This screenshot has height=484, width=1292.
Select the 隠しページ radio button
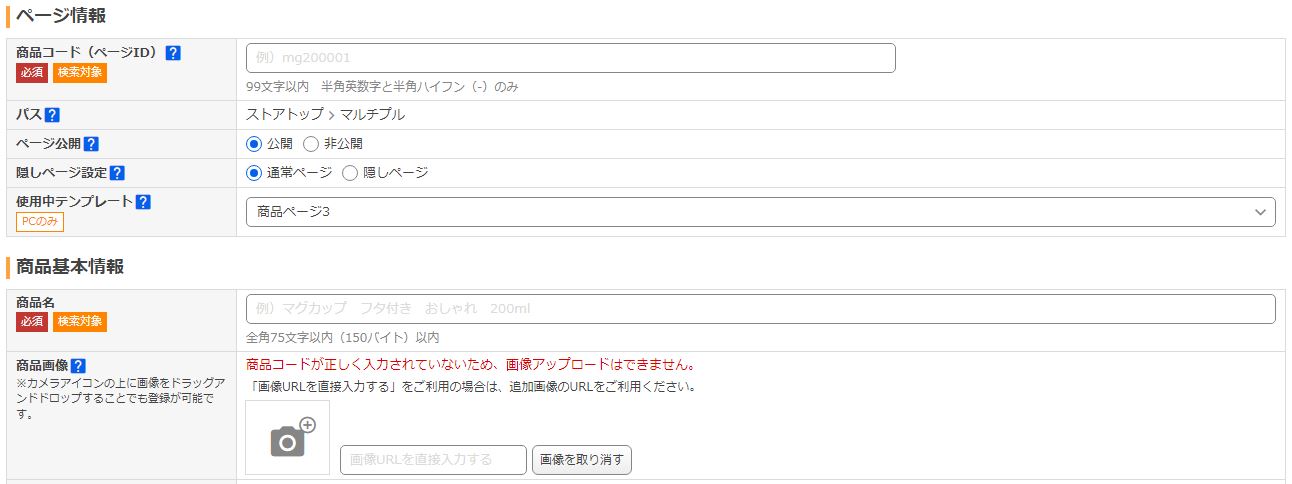350,173
